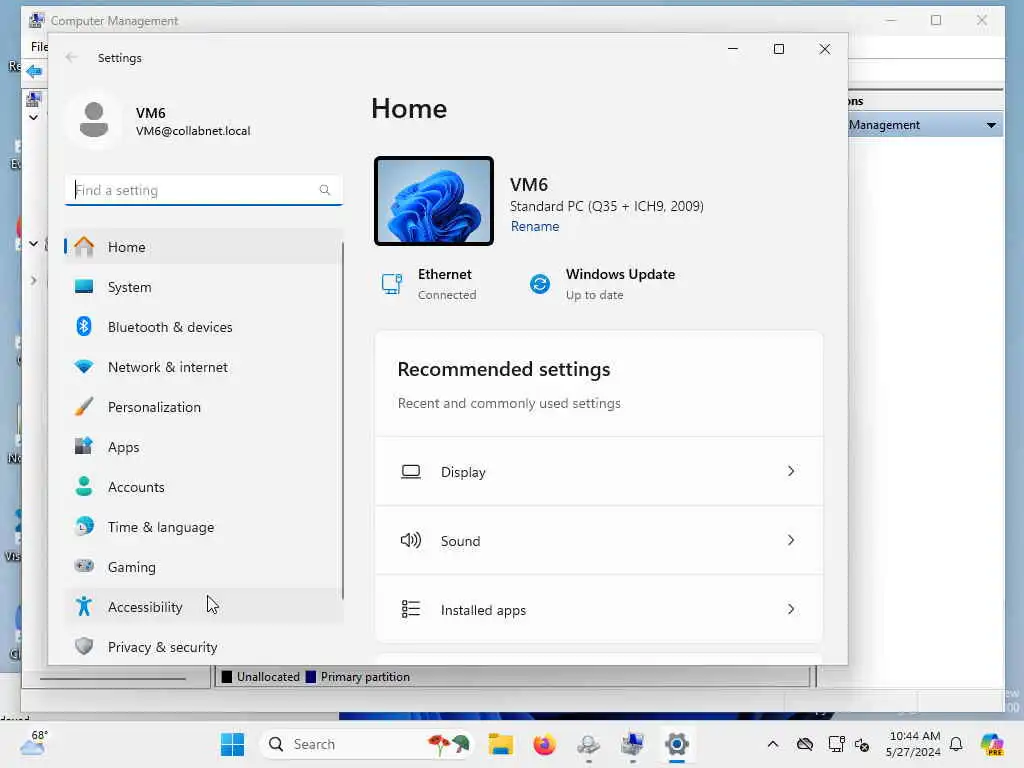Click the Unallocated black legend swatch

click(x=227, y=677)
